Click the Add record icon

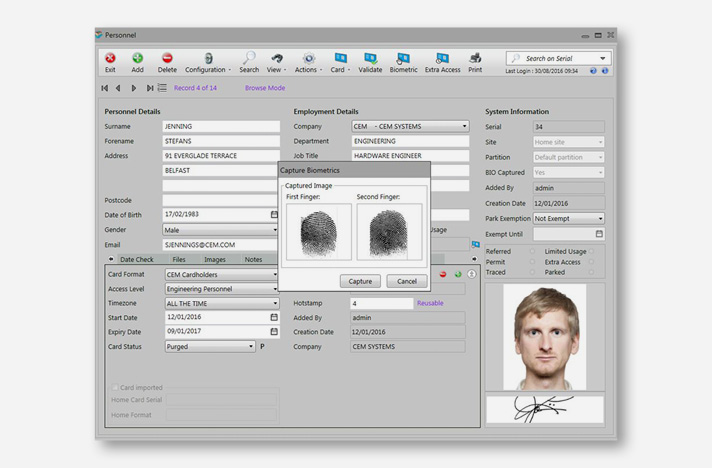[137, 59]
